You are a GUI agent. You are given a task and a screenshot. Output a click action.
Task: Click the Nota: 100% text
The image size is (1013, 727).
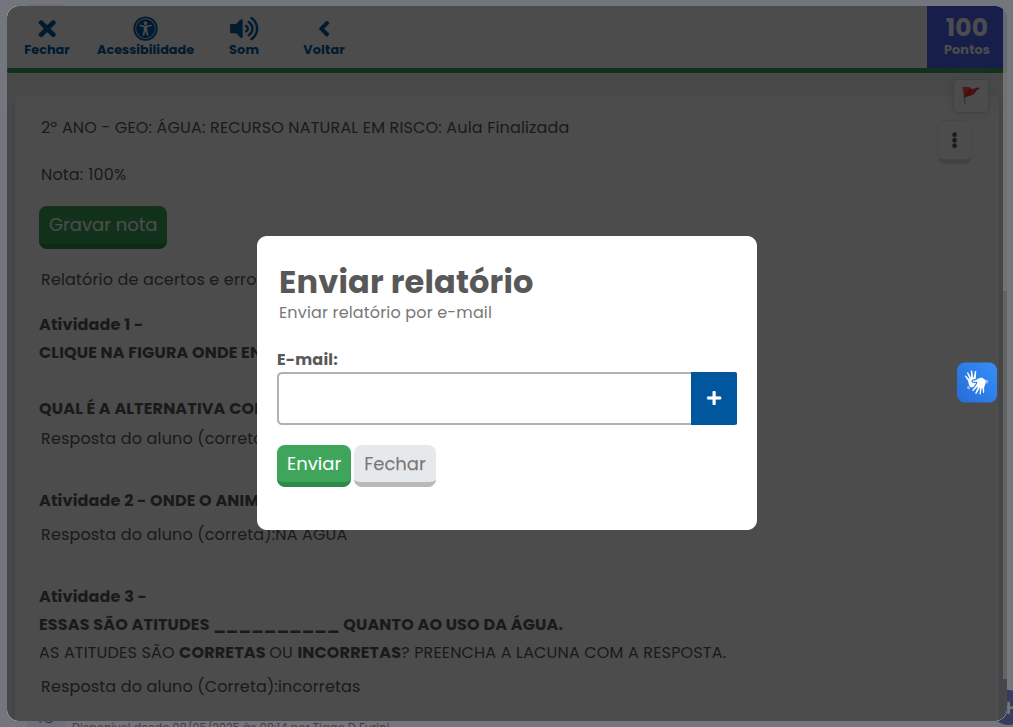(x=84, y=175)
